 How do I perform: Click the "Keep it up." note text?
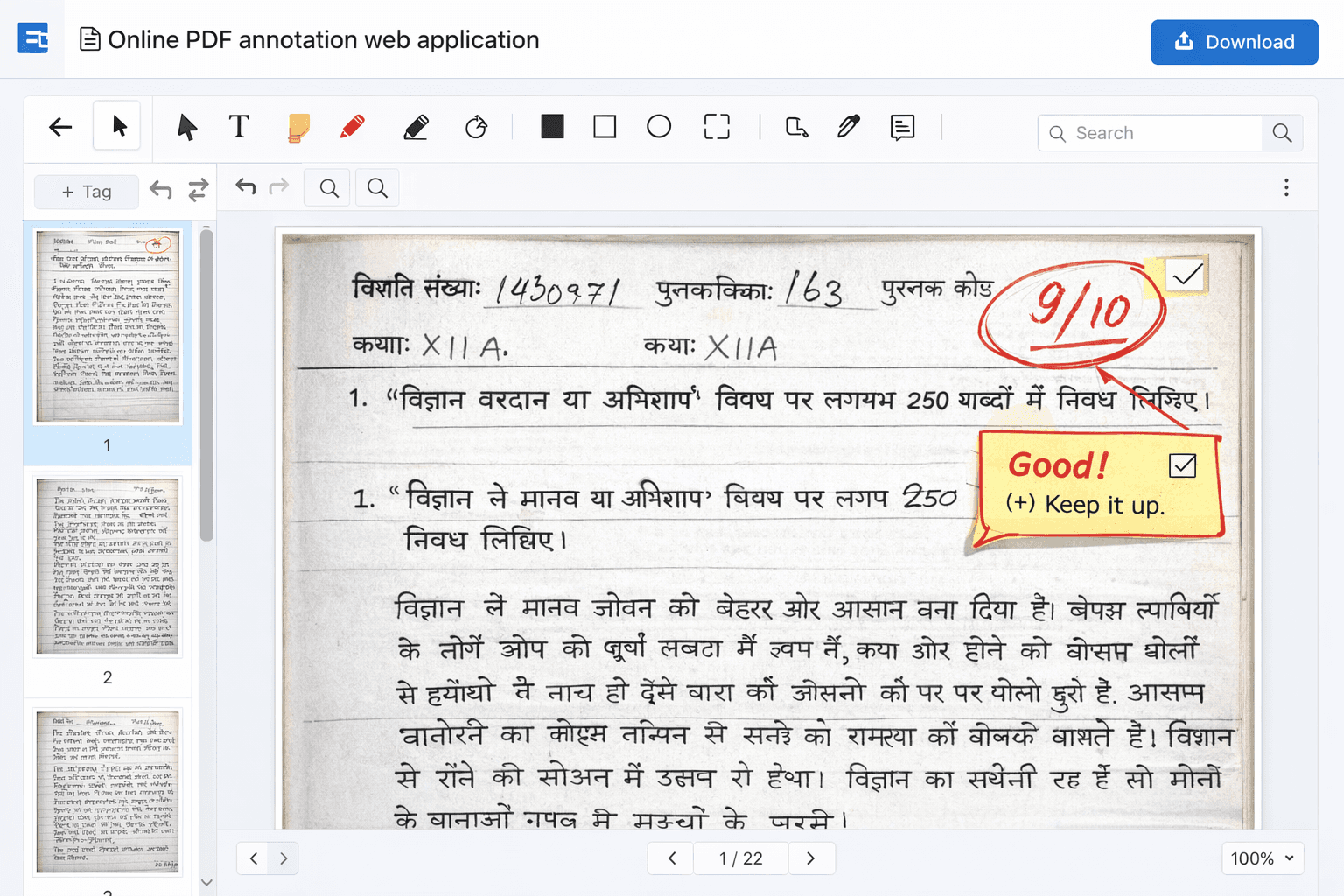coord(1104,505)
